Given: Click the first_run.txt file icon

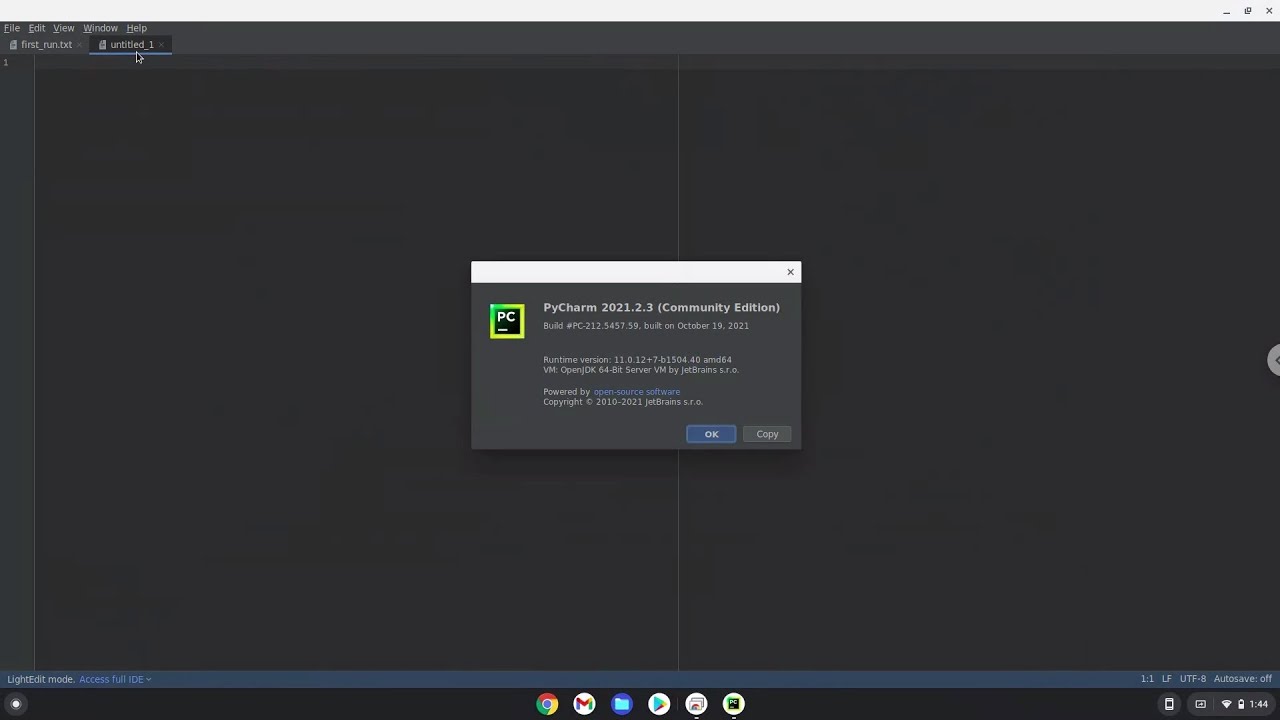Looking at the screenshot, I should point(13,45).
